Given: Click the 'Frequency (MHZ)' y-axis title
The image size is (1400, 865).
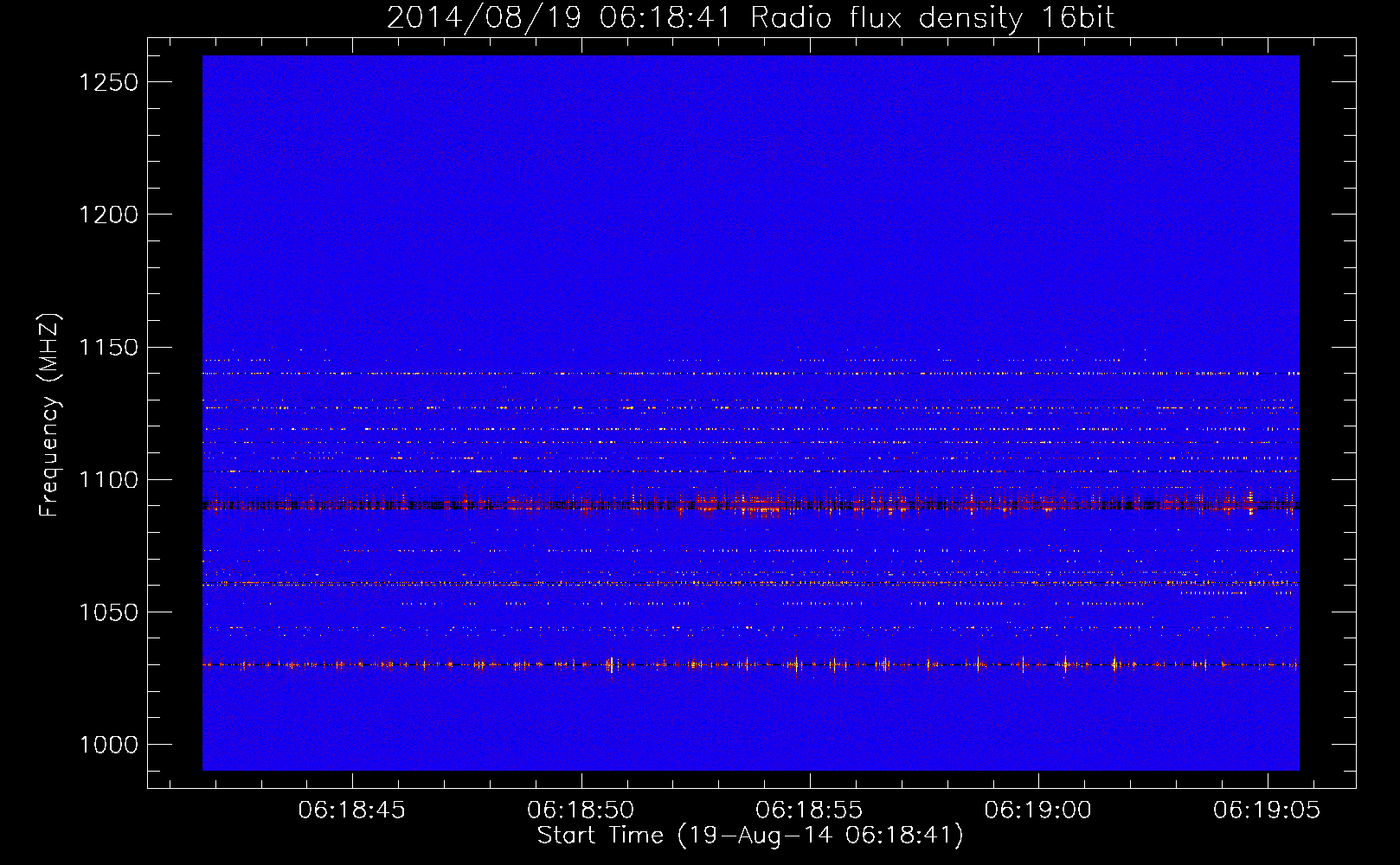Looking at the screenshot, I should (50, 415).
